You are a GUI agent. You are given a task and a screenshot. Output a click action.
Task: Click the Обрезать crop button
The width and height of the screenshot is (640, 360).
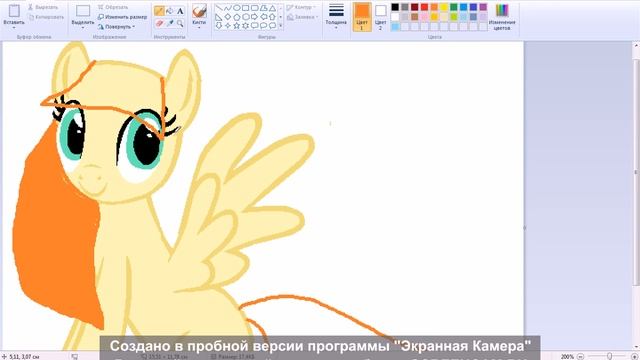click(113, 7)
